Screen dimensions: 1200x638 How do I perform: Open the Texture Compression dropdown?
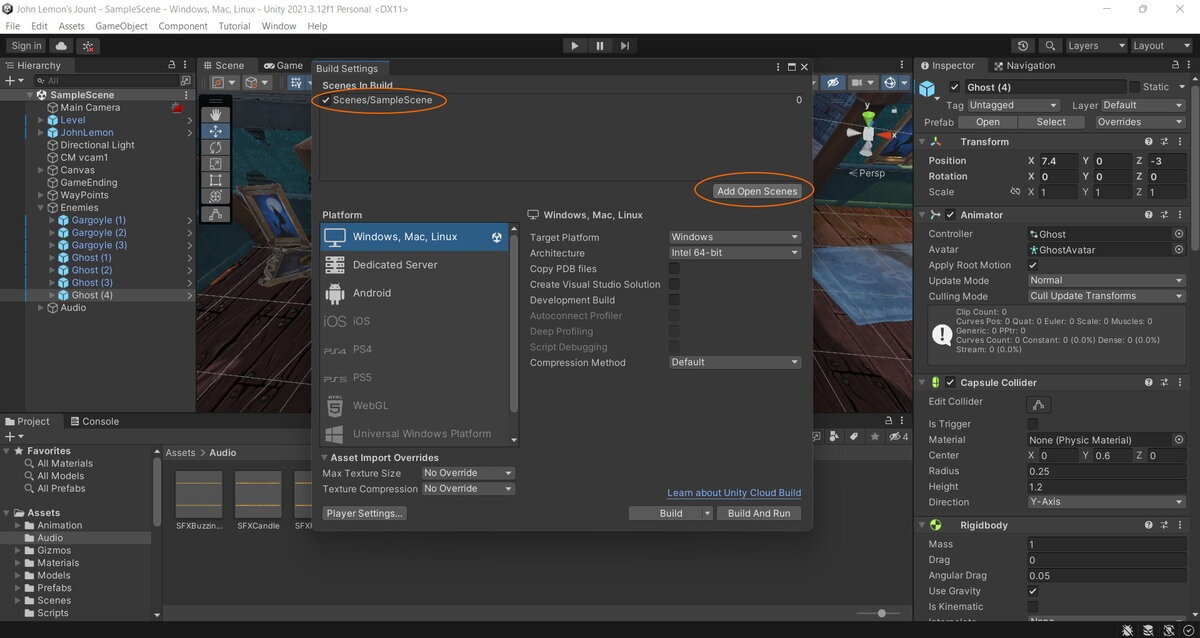pos(468,489)
